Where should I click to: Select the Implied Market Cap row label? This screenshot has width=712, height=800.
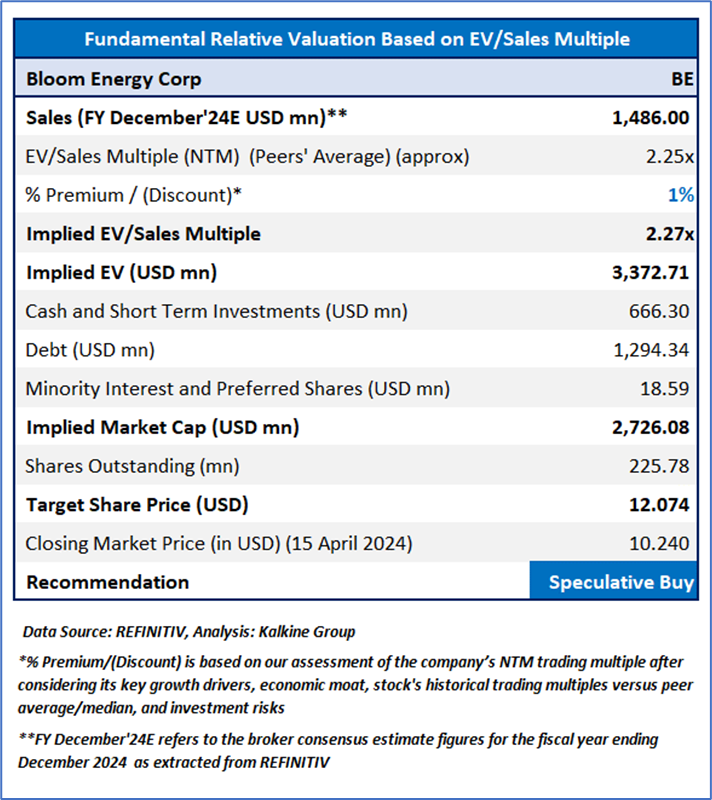tap(162, 427)
